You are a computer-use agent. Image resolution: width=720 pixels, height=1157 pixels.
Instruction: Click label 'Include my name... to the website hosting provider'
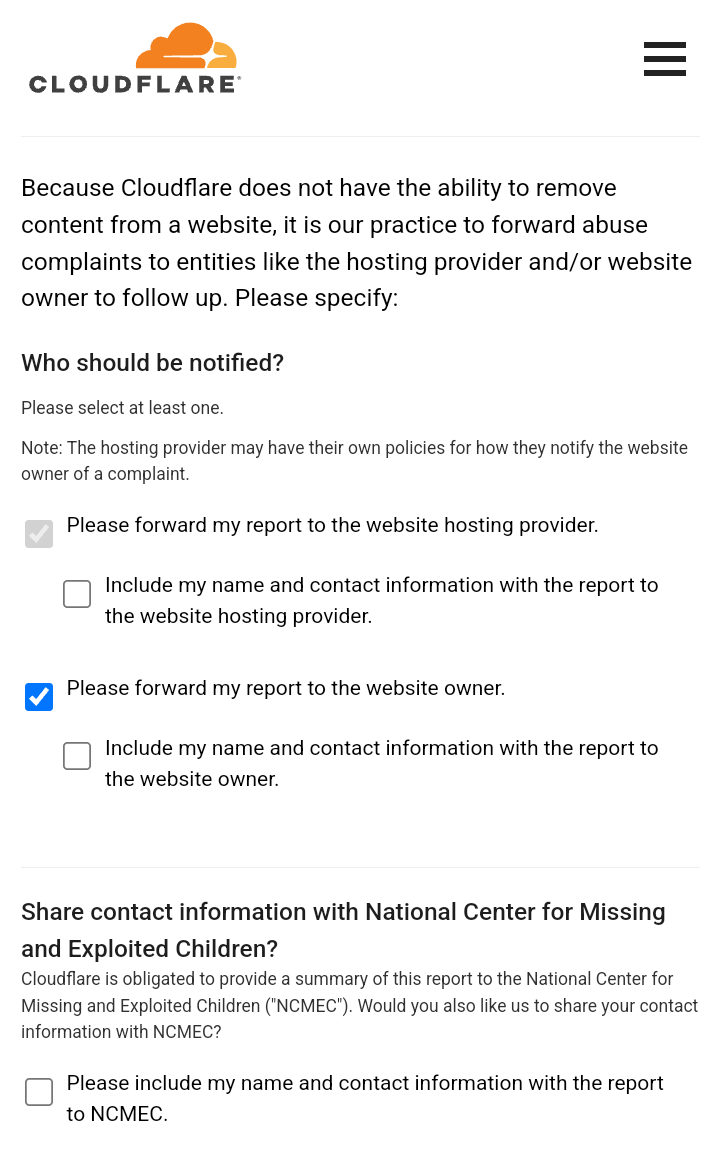coord(381,601)
